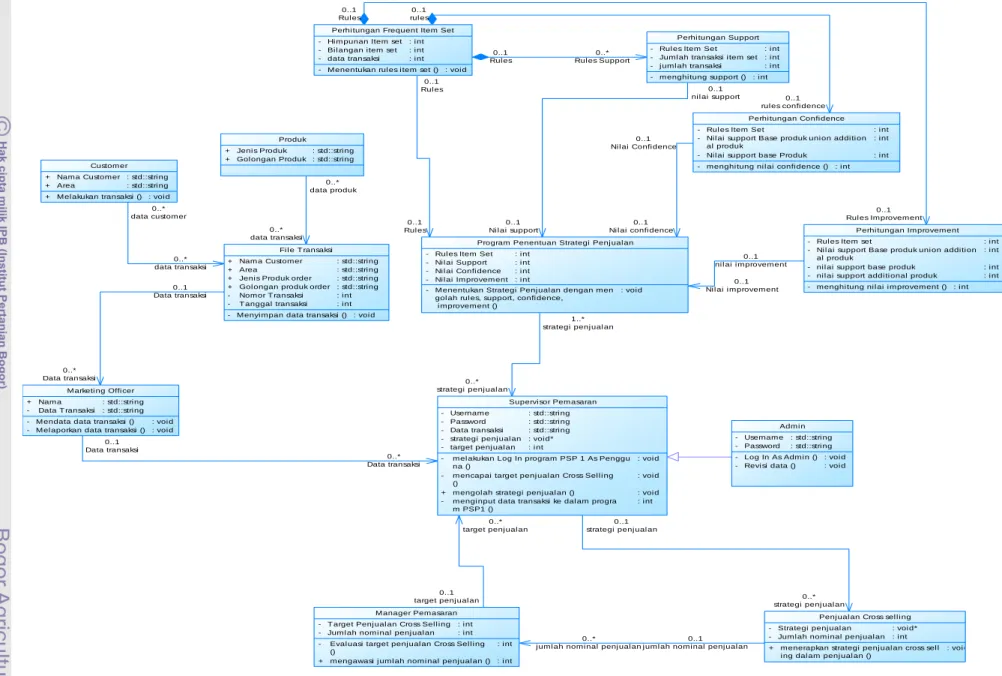Click the data customer association label

(158, 217)
